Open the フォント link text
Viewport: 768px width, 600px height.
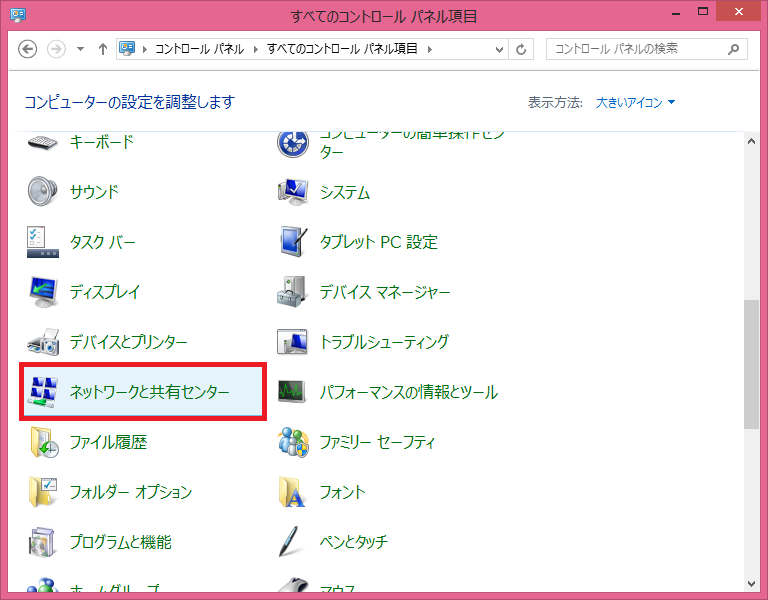click(x=342, y=492)
